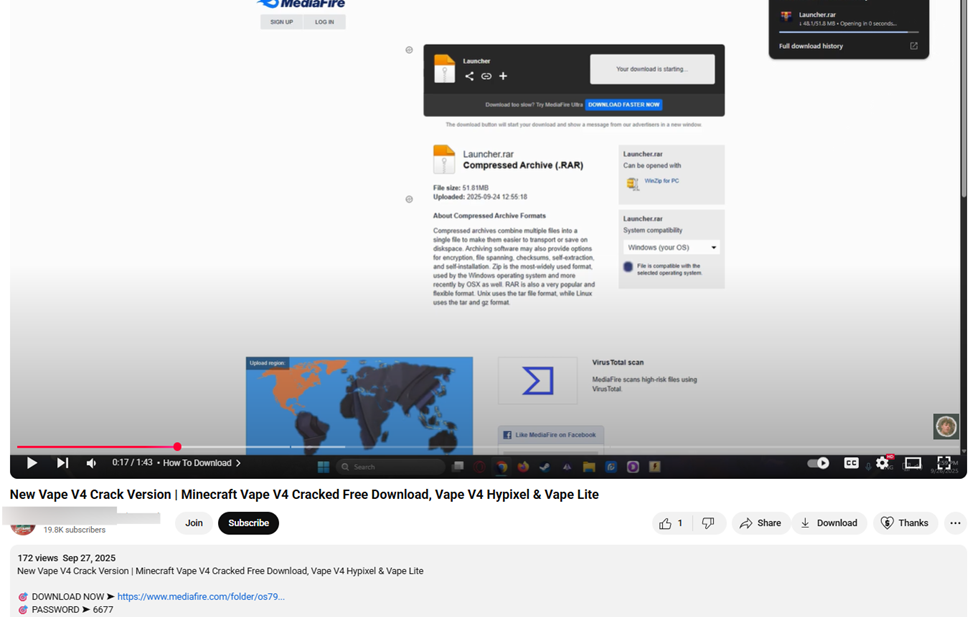Expand the How To Download chapter

202,463
